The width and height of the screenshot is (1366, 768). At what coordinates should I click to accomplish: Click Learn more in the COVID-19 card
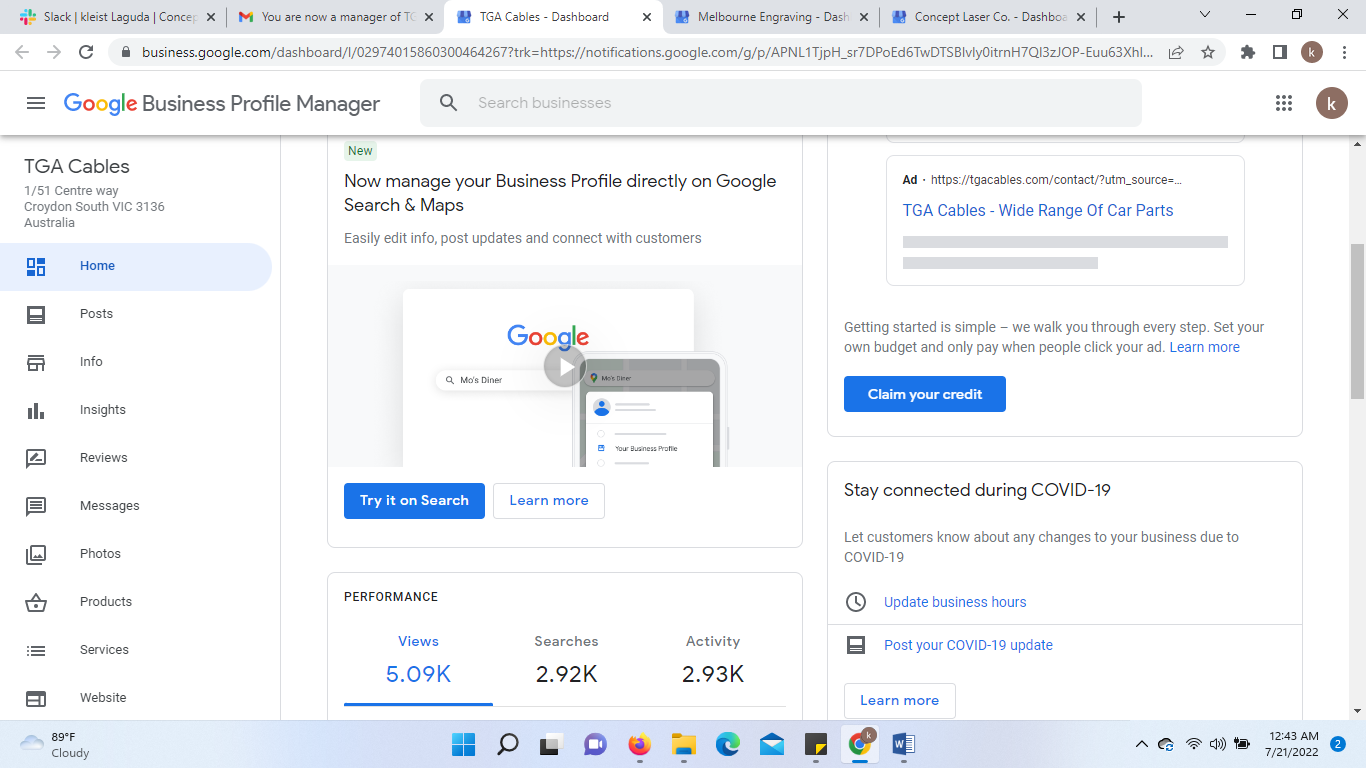click(x=900, y=701)
